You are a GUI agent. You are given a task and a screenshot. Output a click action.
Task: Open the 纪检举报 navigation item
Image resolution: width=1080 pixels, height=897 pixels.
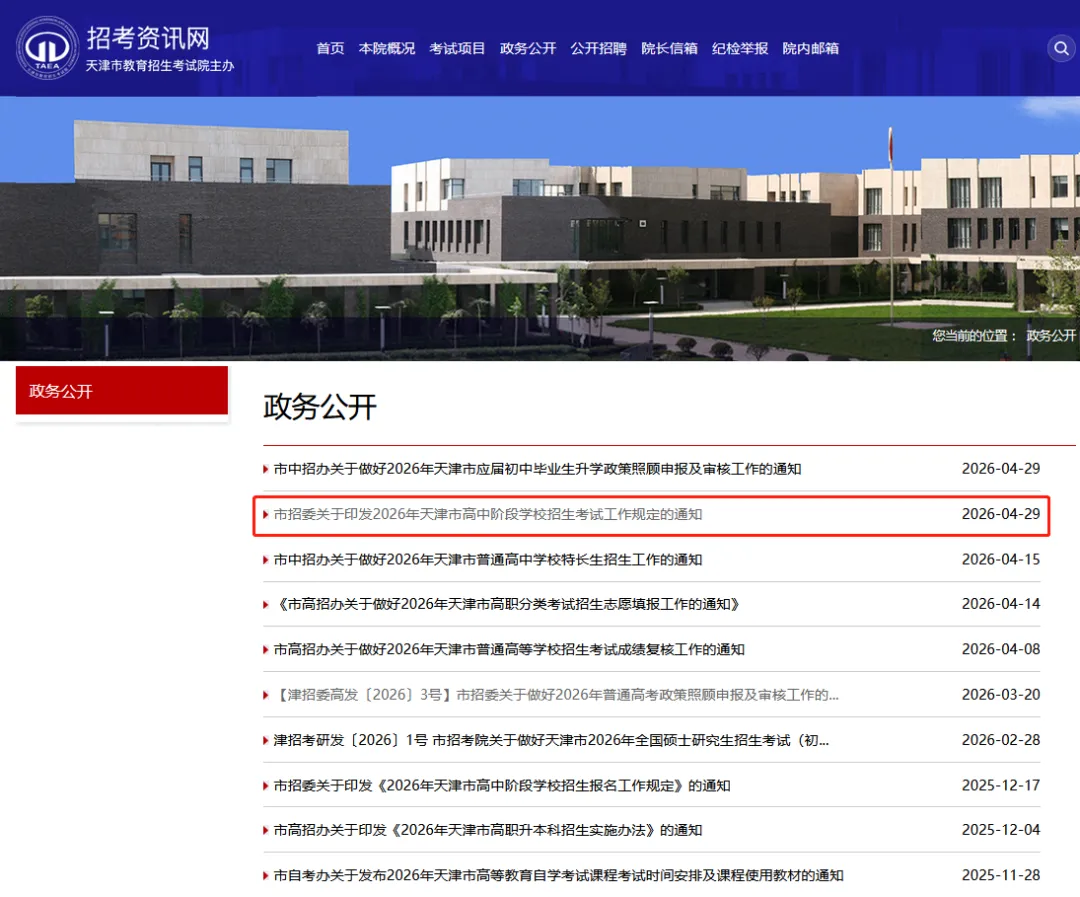740,47
